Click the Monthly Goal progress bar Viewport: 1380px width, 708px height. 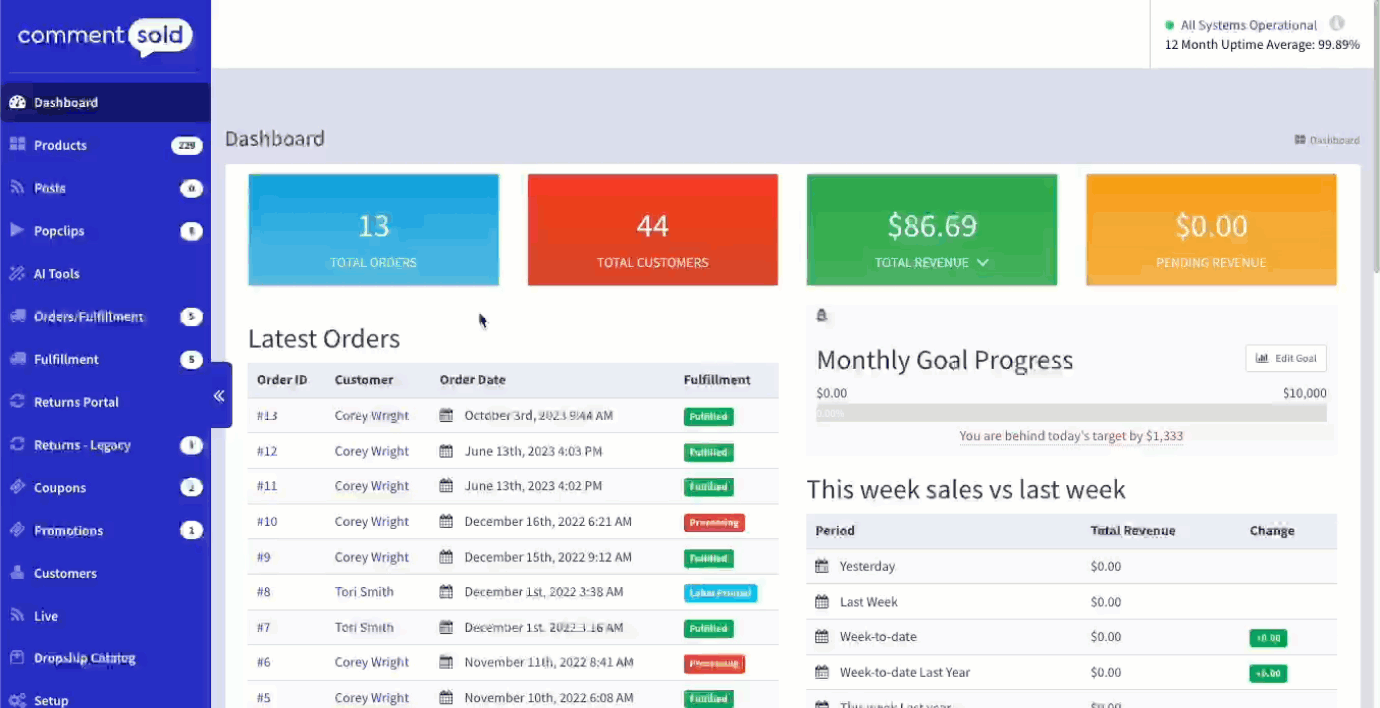click(1071, 413)
